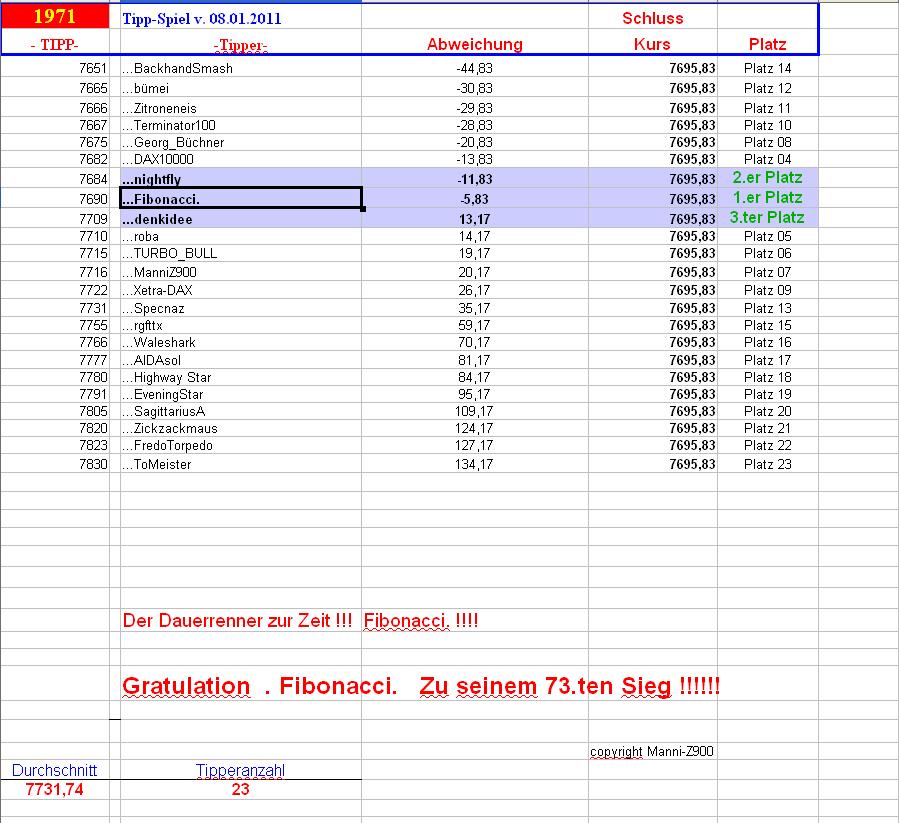Select the deviation value 134,17

[x=474, y=464]
